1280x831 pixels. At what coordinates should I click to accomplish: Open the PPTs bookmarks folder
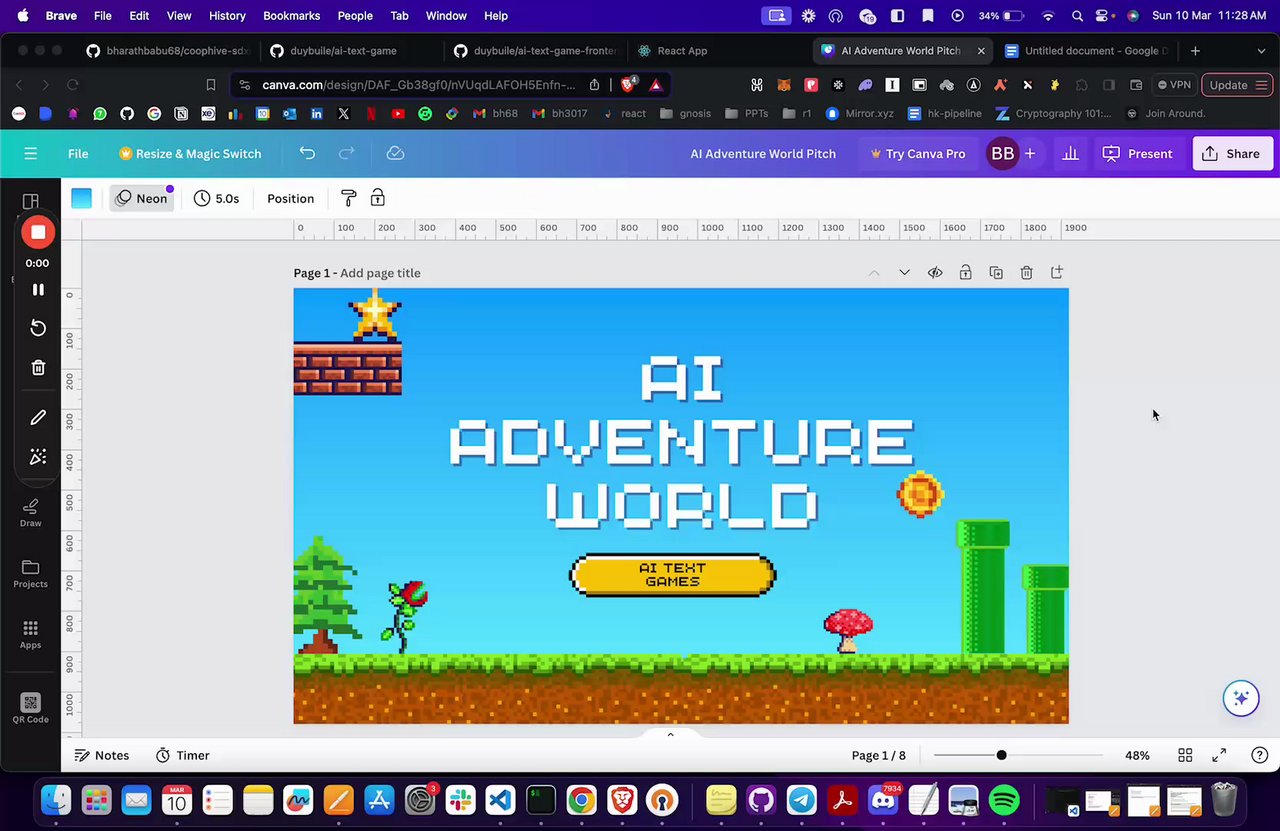tap(746, 114)
